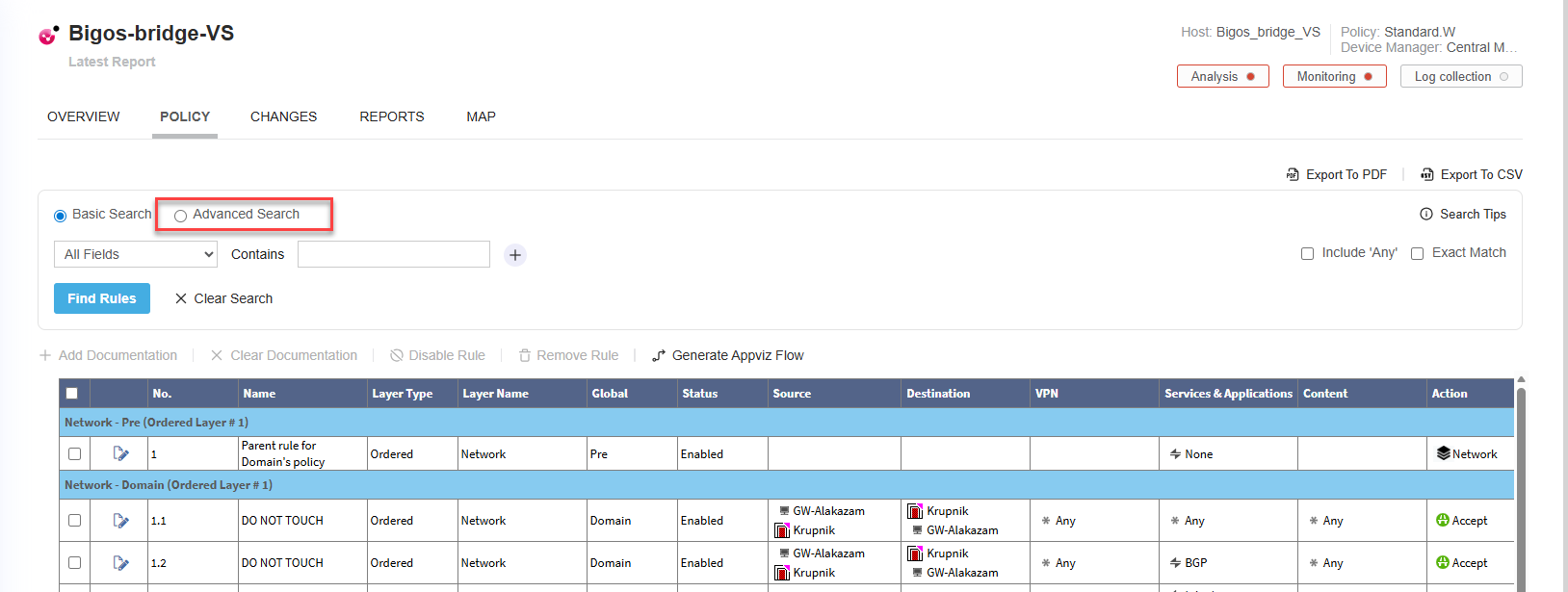Open the All Fields dropdown
The height and width of the screenshot is (592, 1568).
(136, 254)
